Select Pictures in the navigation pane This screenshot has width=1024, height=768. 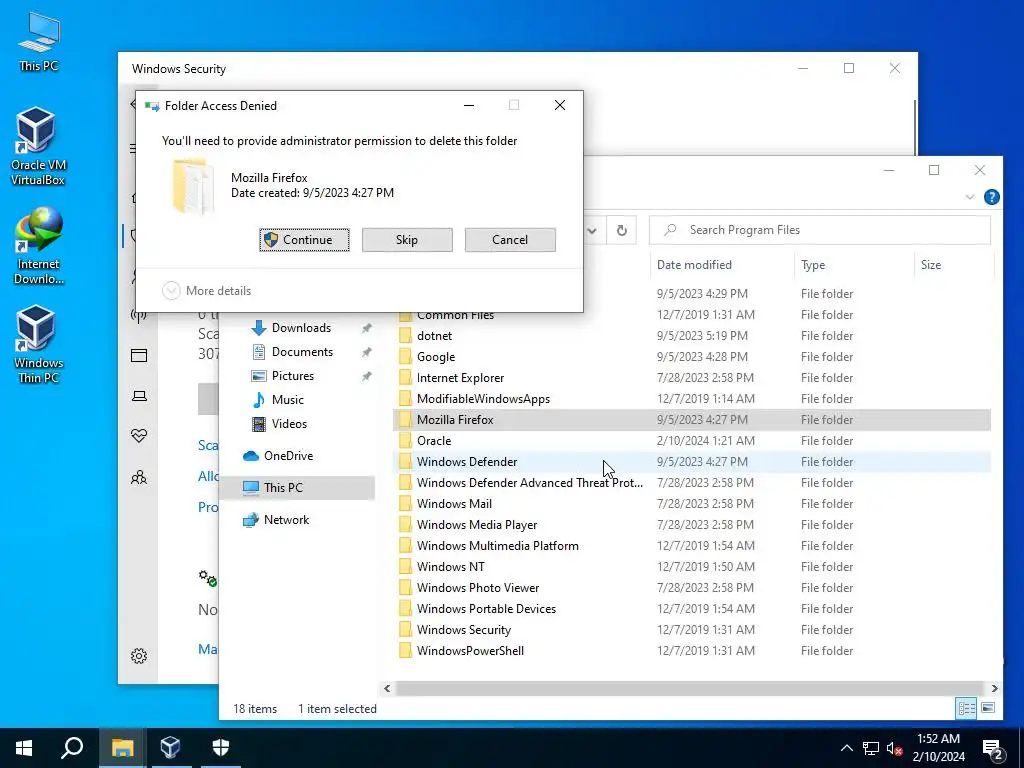pyautogui.click(x=293, y=376)
